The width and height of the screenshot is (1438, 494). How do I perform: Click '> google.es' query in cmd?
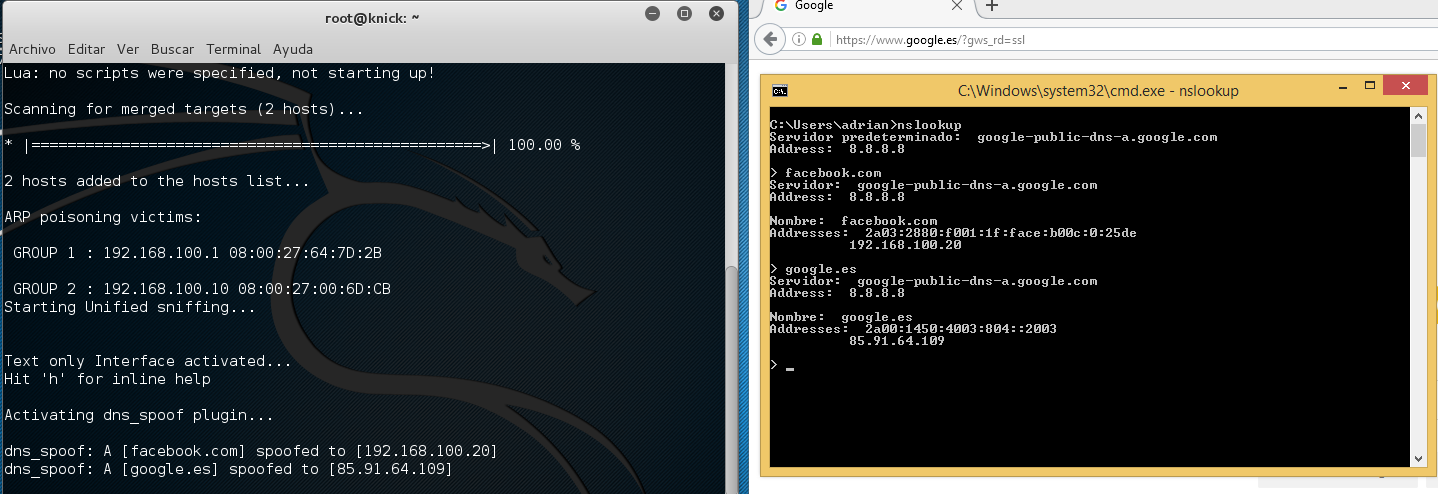(x=814, y=269)
